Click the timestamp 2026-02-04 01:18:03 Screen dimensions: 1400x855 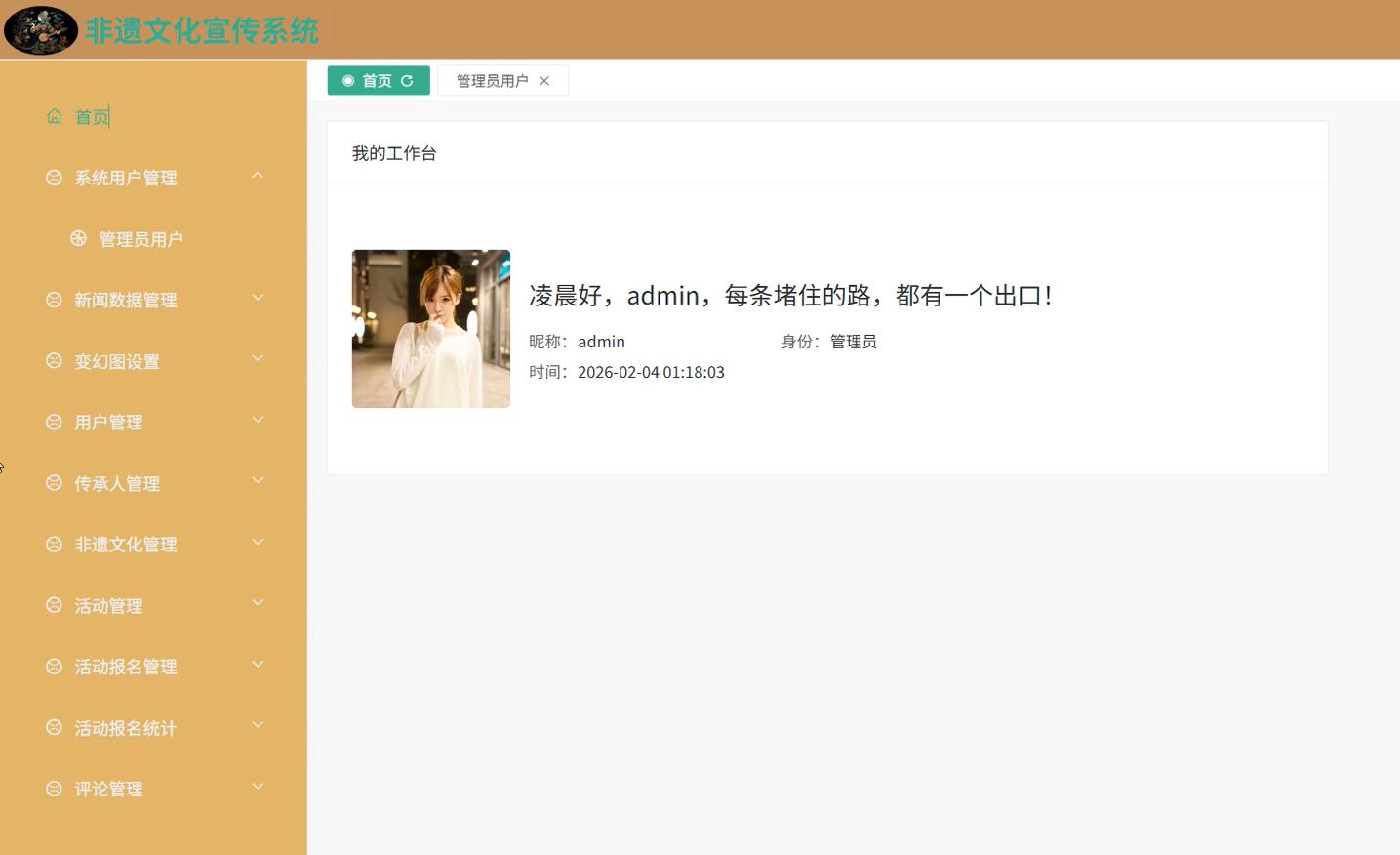click(651, 372)
